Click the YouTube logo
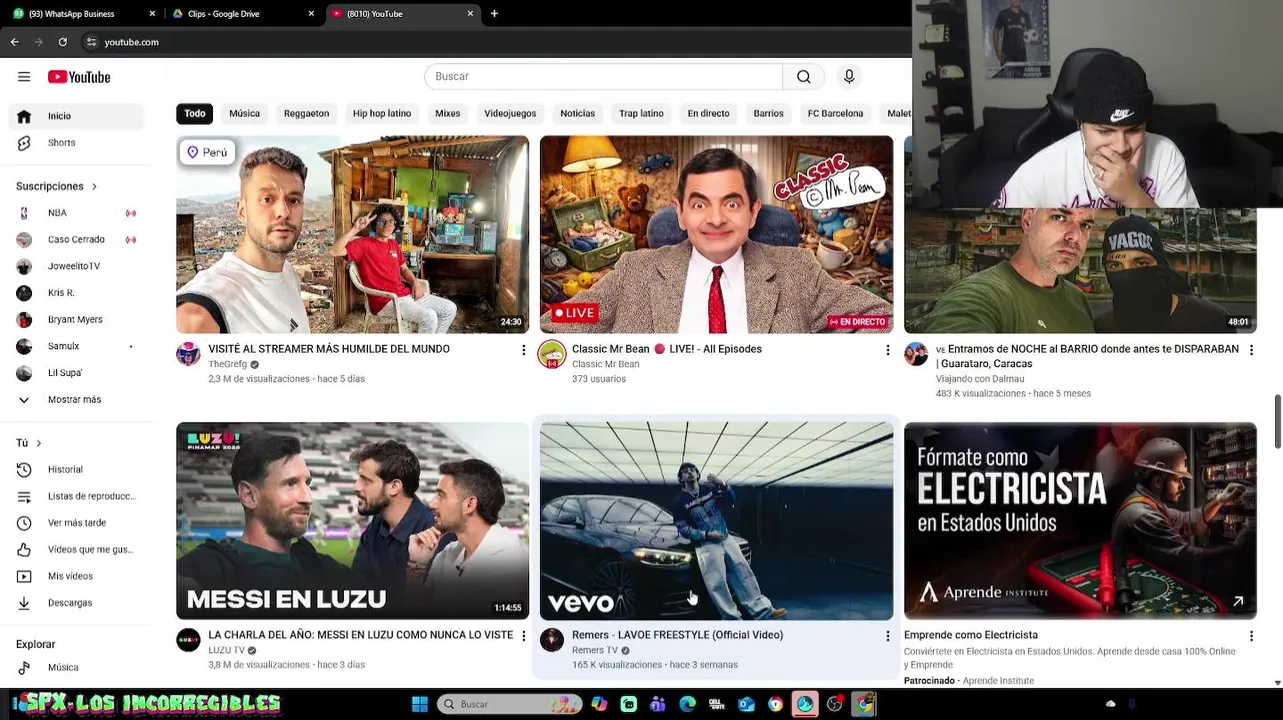The height and width of the screenshot is (720, 1283). [x=79, y=77]
